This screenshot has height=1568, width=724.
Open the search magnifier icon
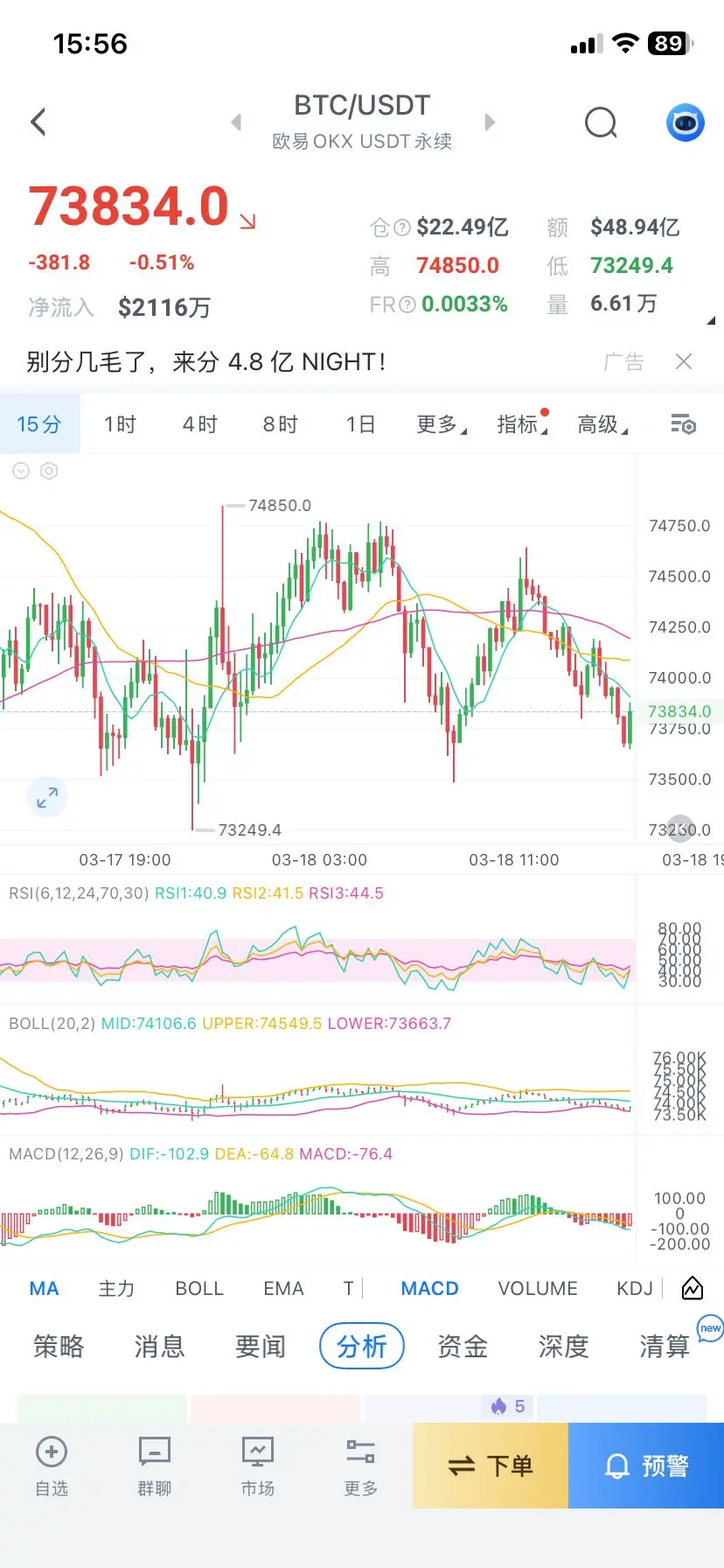[x=601, y=122]
